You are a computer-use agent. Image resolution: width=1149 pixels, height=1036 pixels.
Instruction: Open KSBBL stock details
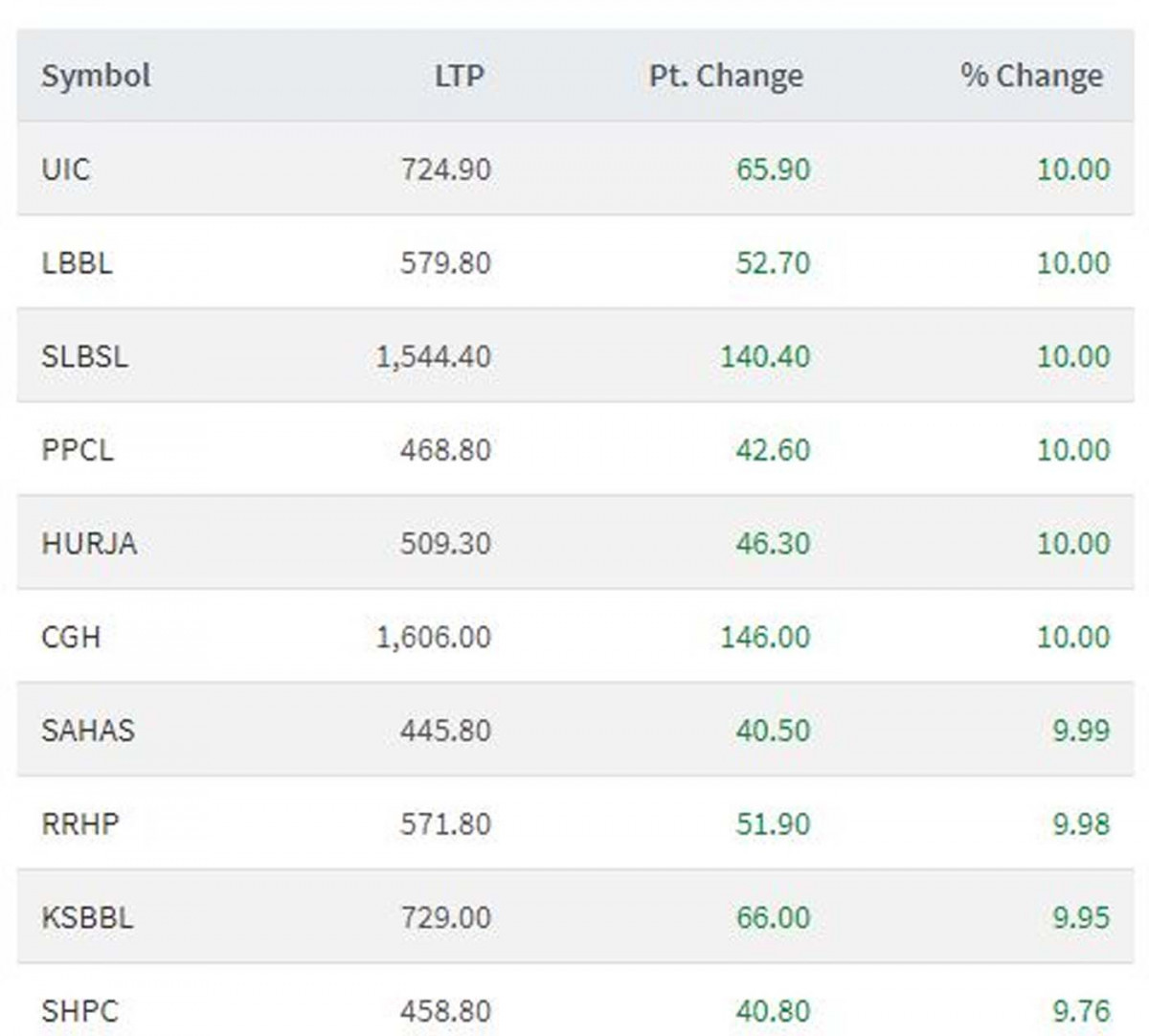coord(86,917)
